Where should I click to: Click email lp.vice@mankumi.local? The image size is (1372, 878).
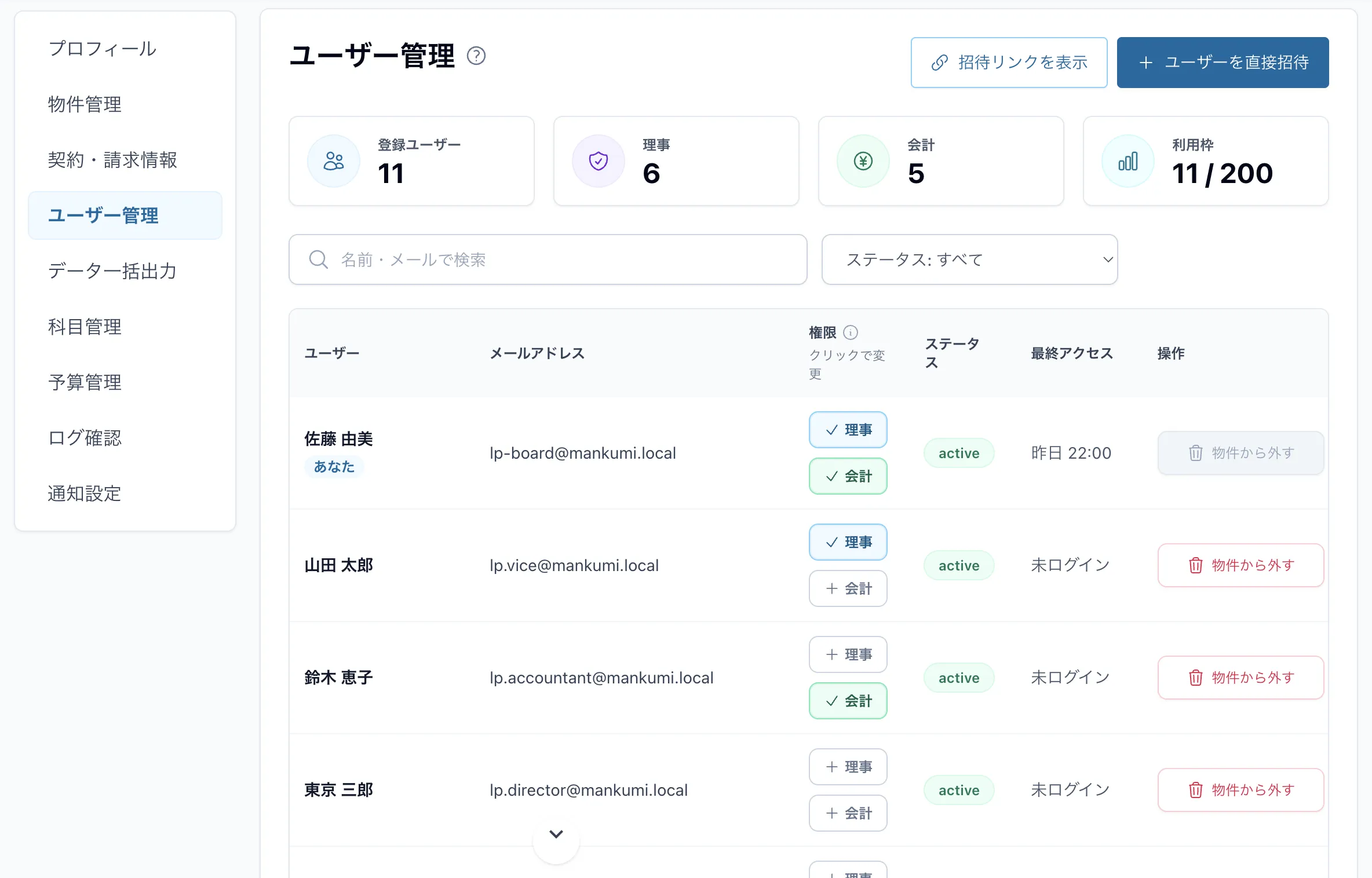tap(574, 565)
